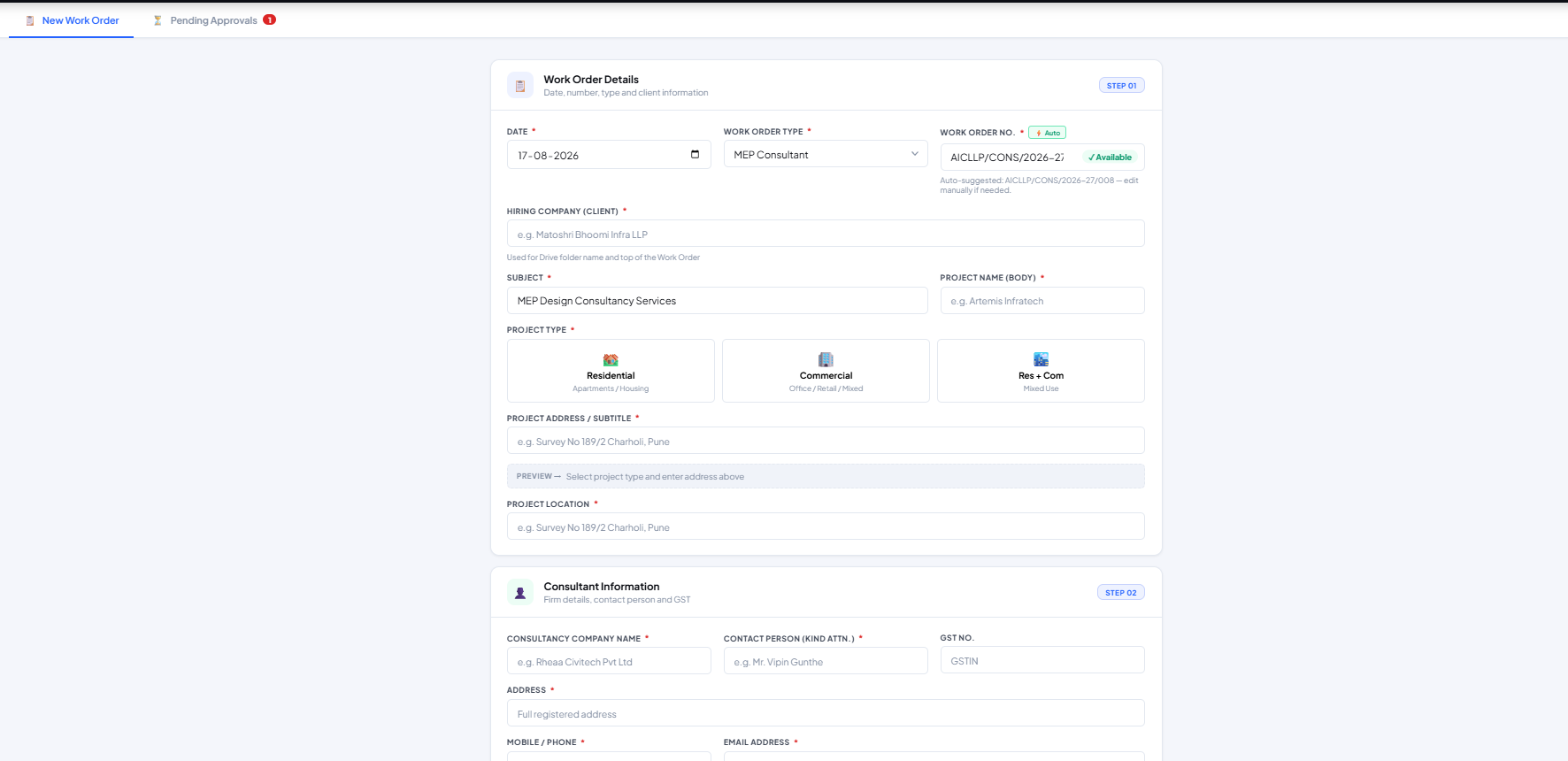Click the Auto badge next to Work Order No.

point(1047,133)
